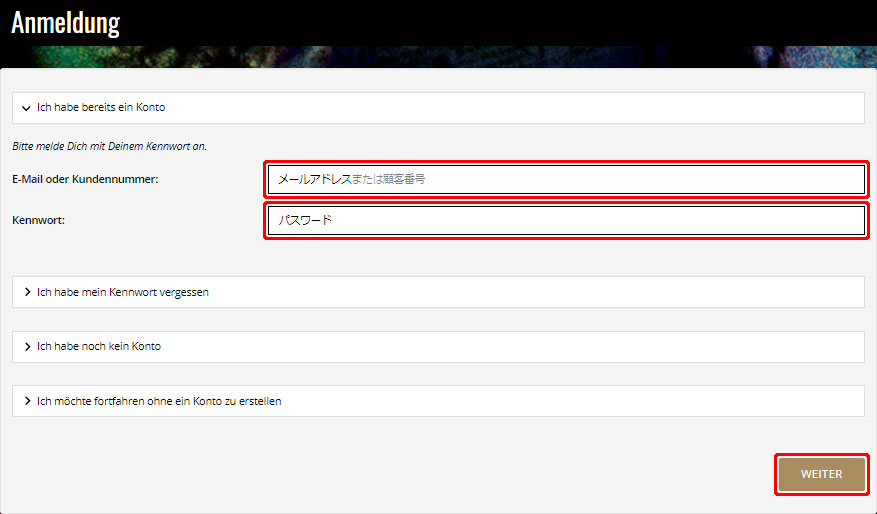Click chevron next to "Ich habe mein Kennwort vergessen"
Image resolution: width=877 pixels, height=514 pixels.
[27, 292]
